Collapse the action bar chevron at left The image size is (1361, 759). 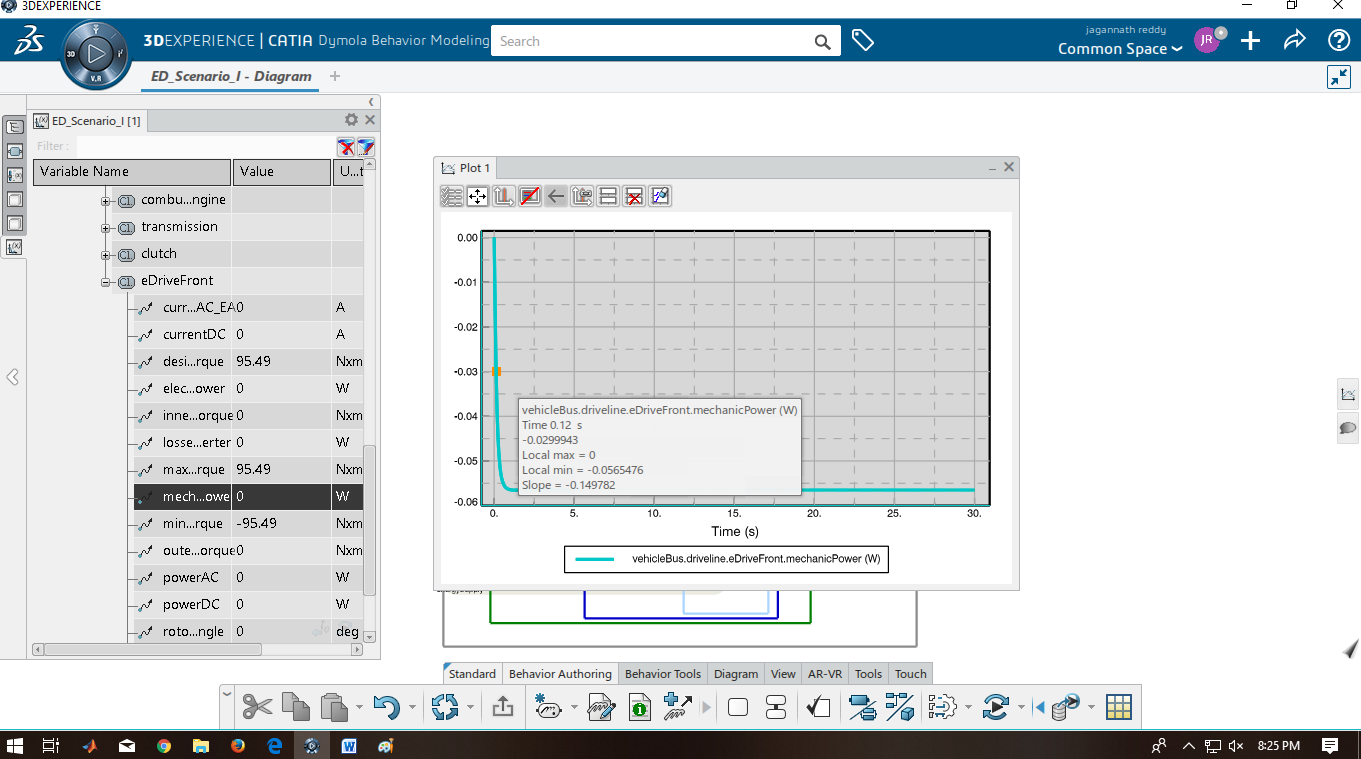(x=227, y=694)
